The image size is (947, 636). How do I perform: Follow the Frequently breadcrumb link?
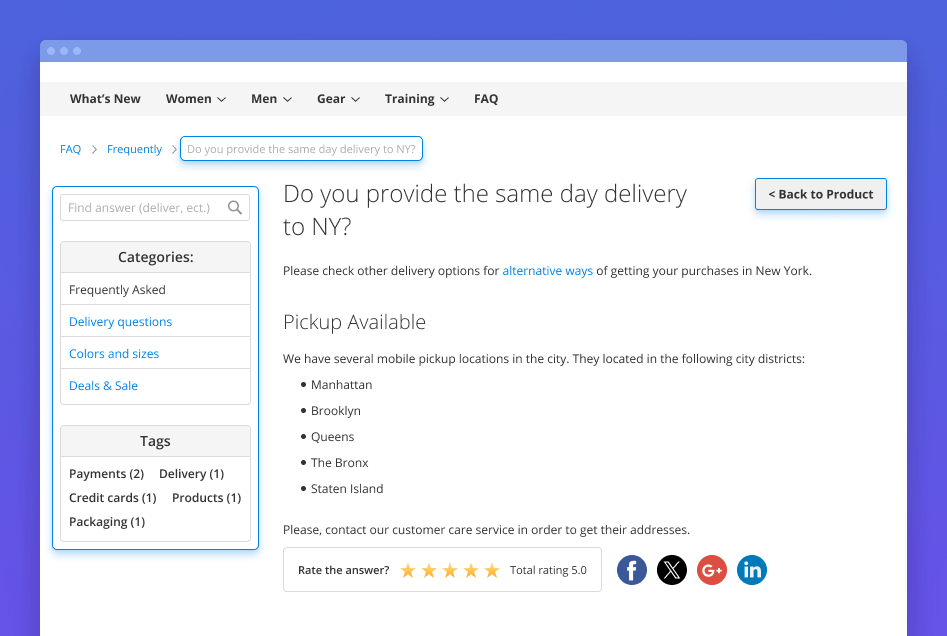pos(134,149)
